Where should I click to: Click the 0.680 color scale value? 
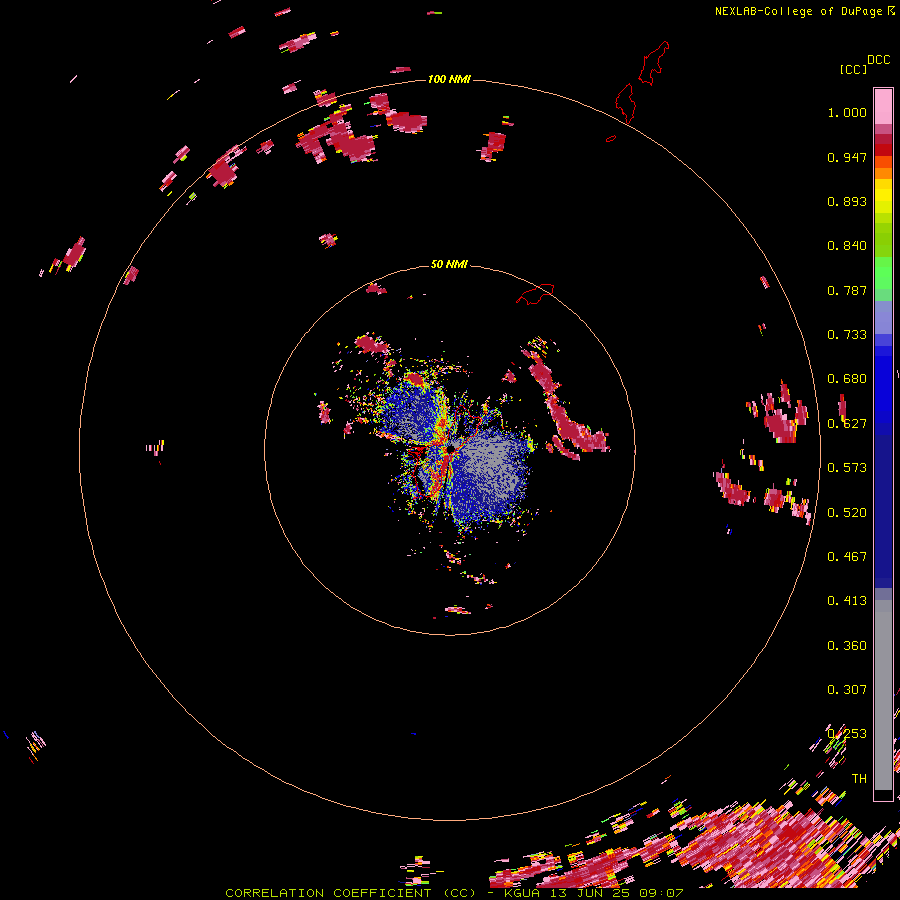click(847, 379)
